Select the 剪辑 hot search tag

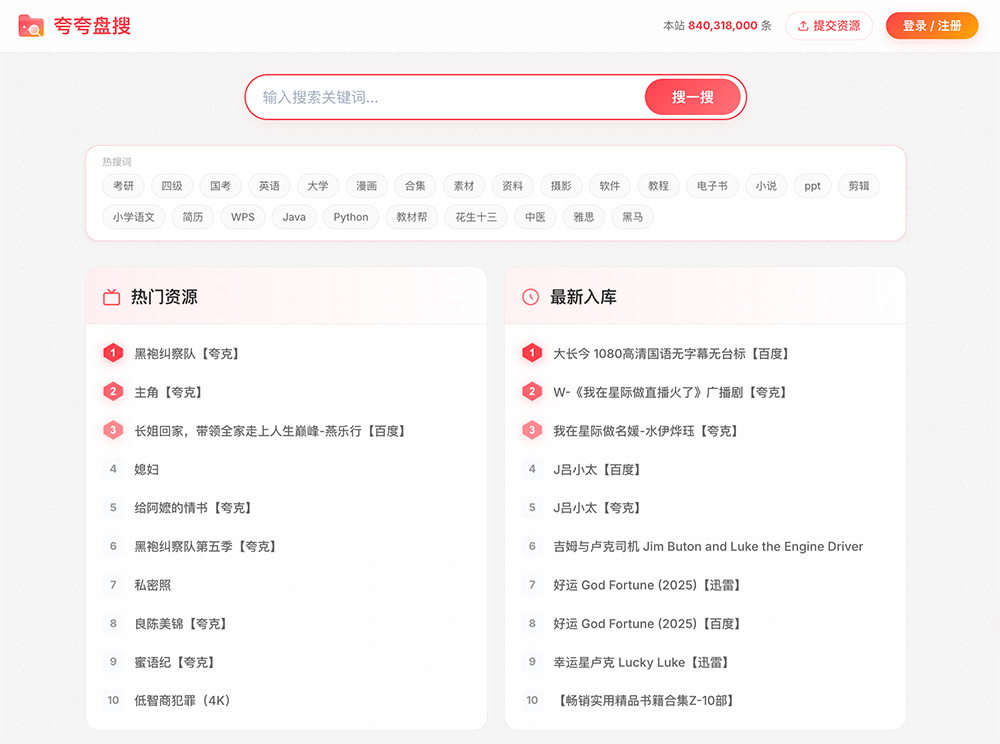tap(858, 186)
